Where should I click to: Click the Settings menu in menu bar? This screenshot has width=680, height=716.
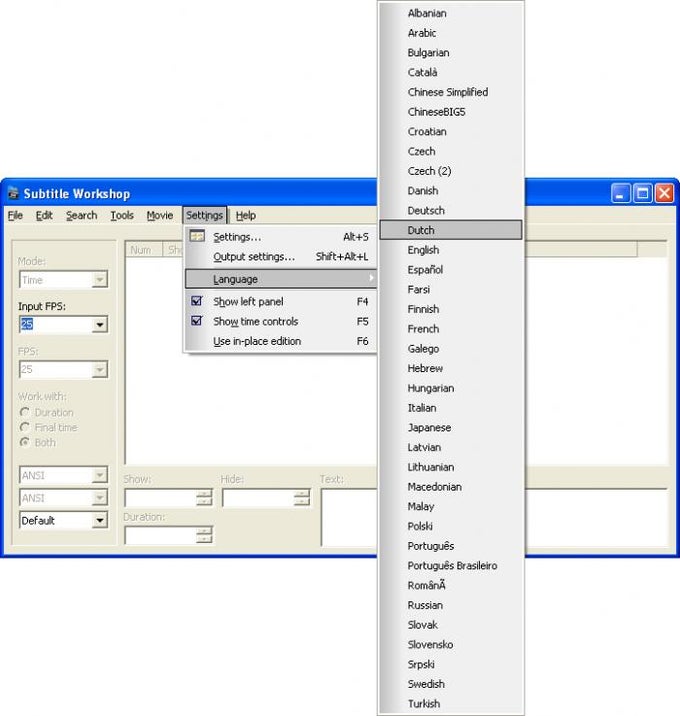click(x=204, y=215)
